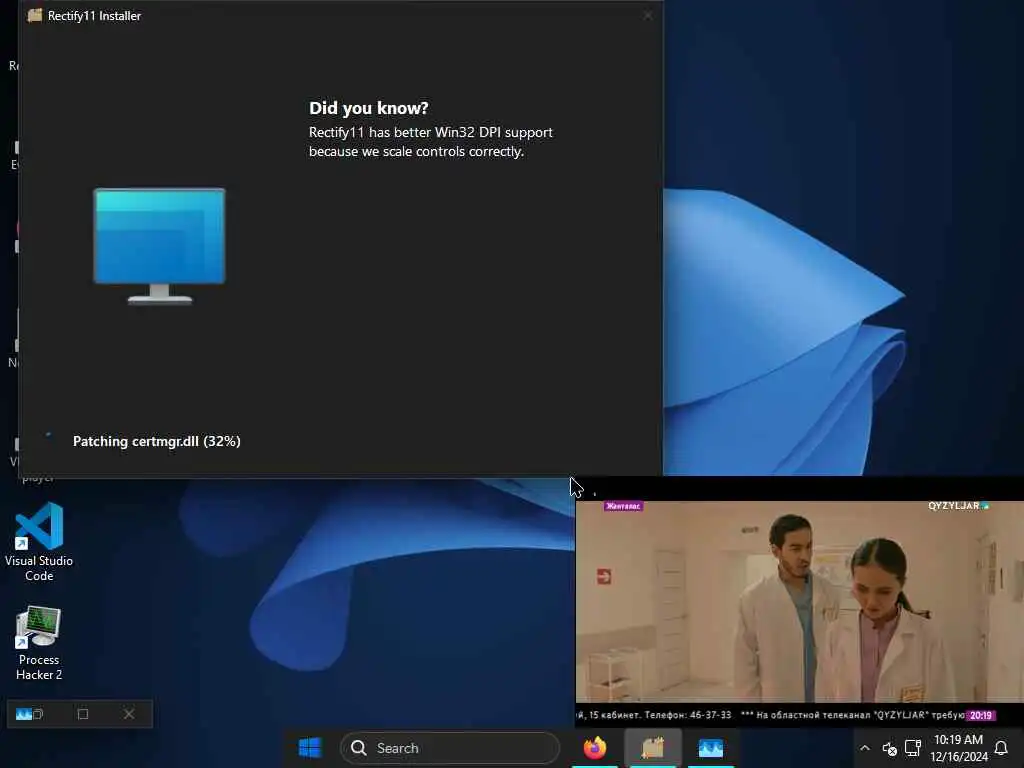
Task: Click the small window's app icon
Action: click(24, 714)
